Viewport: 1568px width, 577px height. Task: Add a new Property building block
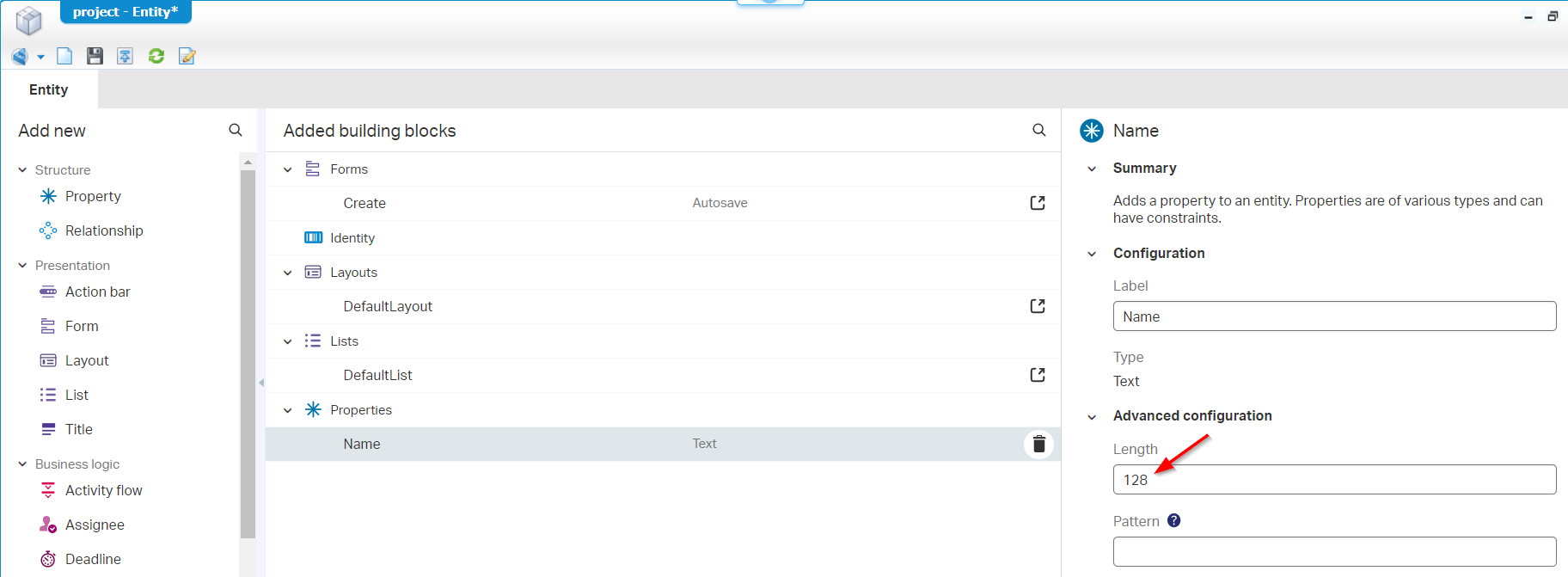[93, 196]
